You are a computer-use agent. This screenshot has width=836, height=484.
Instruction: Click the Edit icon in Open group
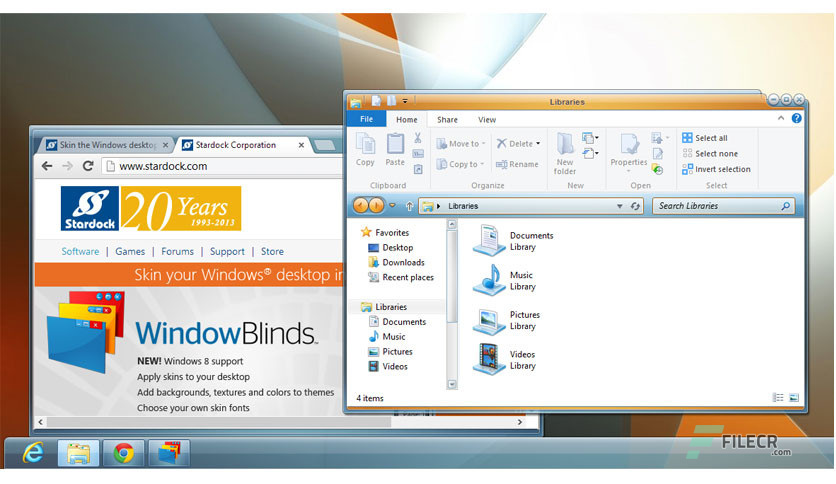click(x=658, y=154)
